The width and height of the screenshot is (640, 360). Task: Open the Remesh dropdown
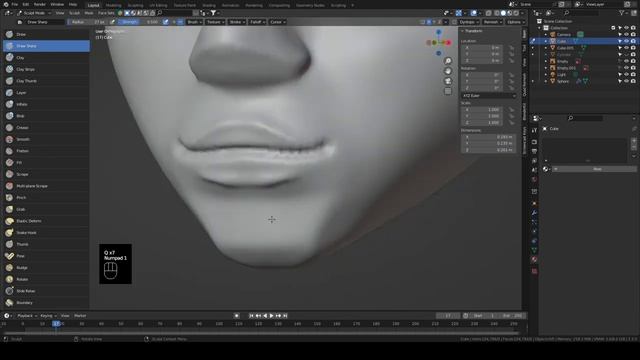[493, 22]
